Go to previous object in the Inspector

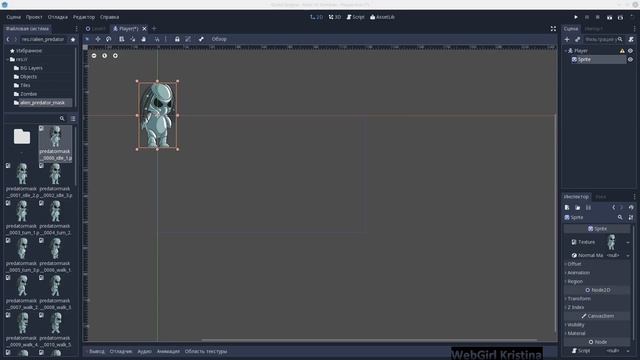click(613, 207)
